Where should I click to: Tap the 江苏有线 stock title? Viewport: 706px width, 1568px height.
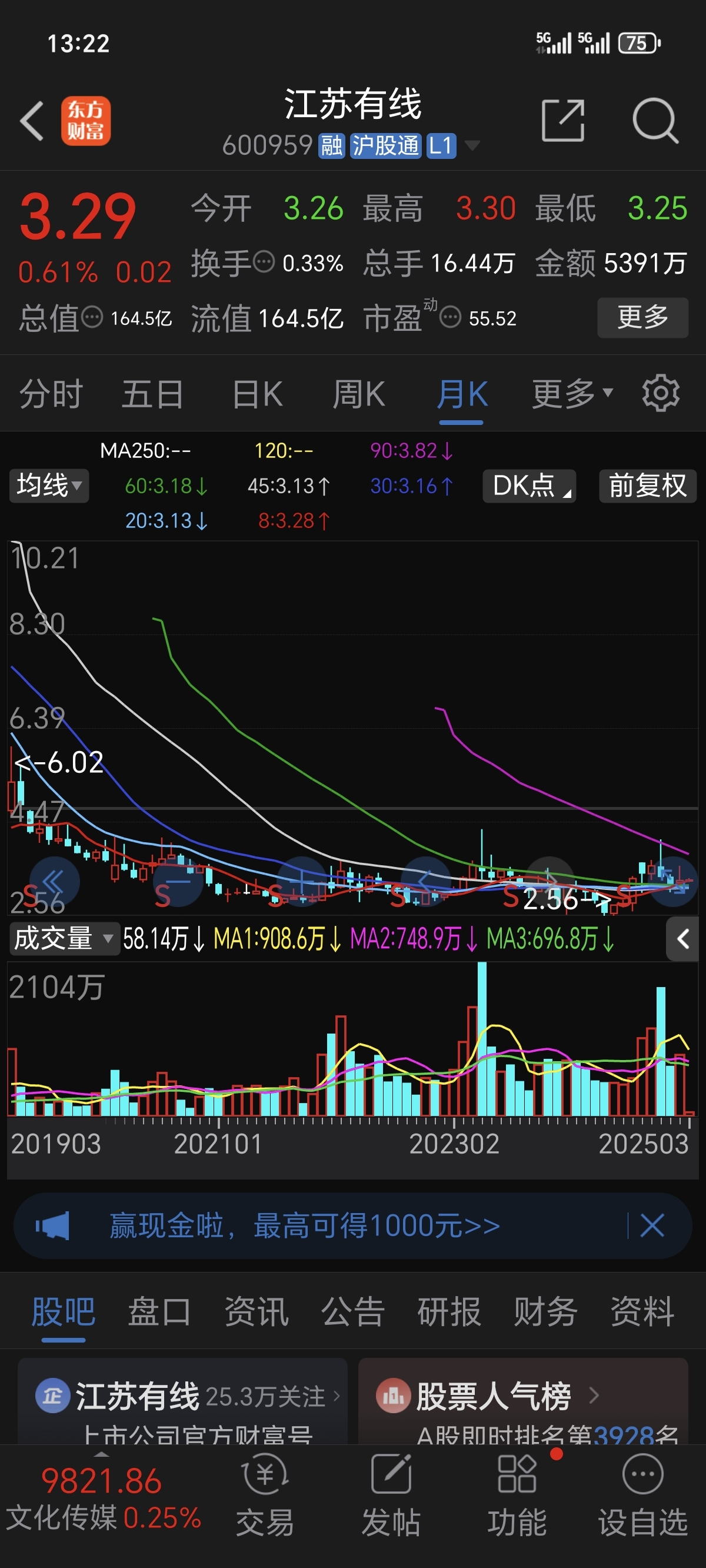pyautogui.click(x=353, y=104)
